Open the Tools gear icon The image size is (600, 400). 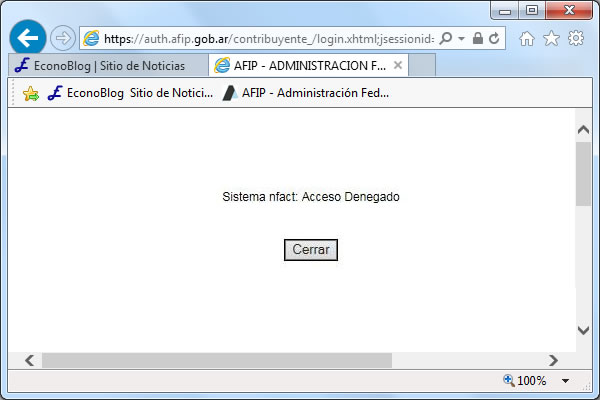tap(576, 38)
